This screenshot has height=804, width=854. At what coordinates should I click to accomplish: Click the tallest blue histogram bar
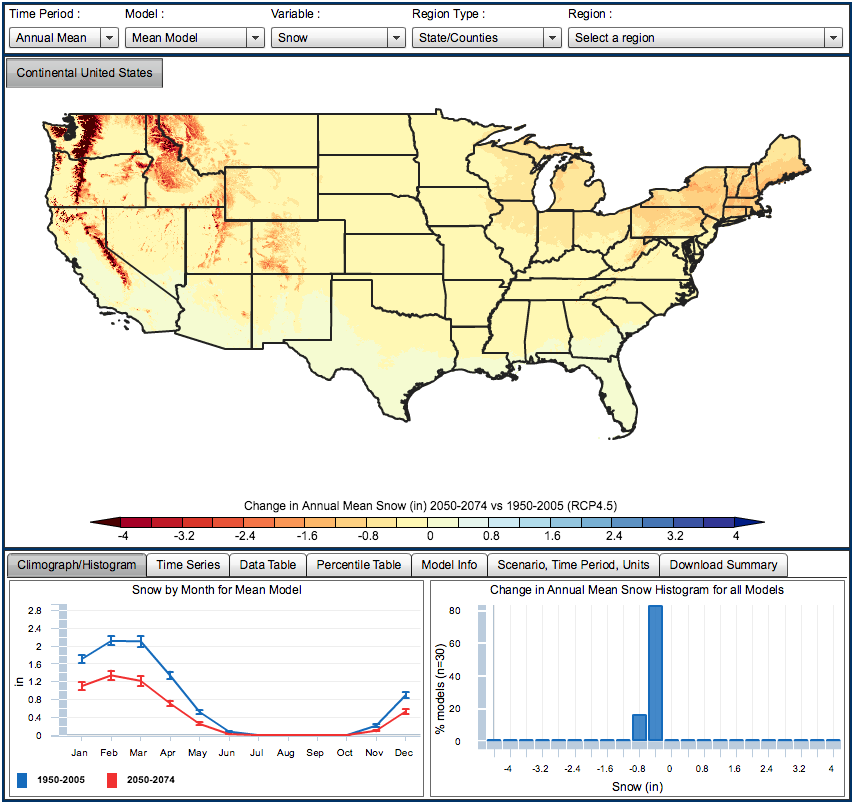[655, 672]
